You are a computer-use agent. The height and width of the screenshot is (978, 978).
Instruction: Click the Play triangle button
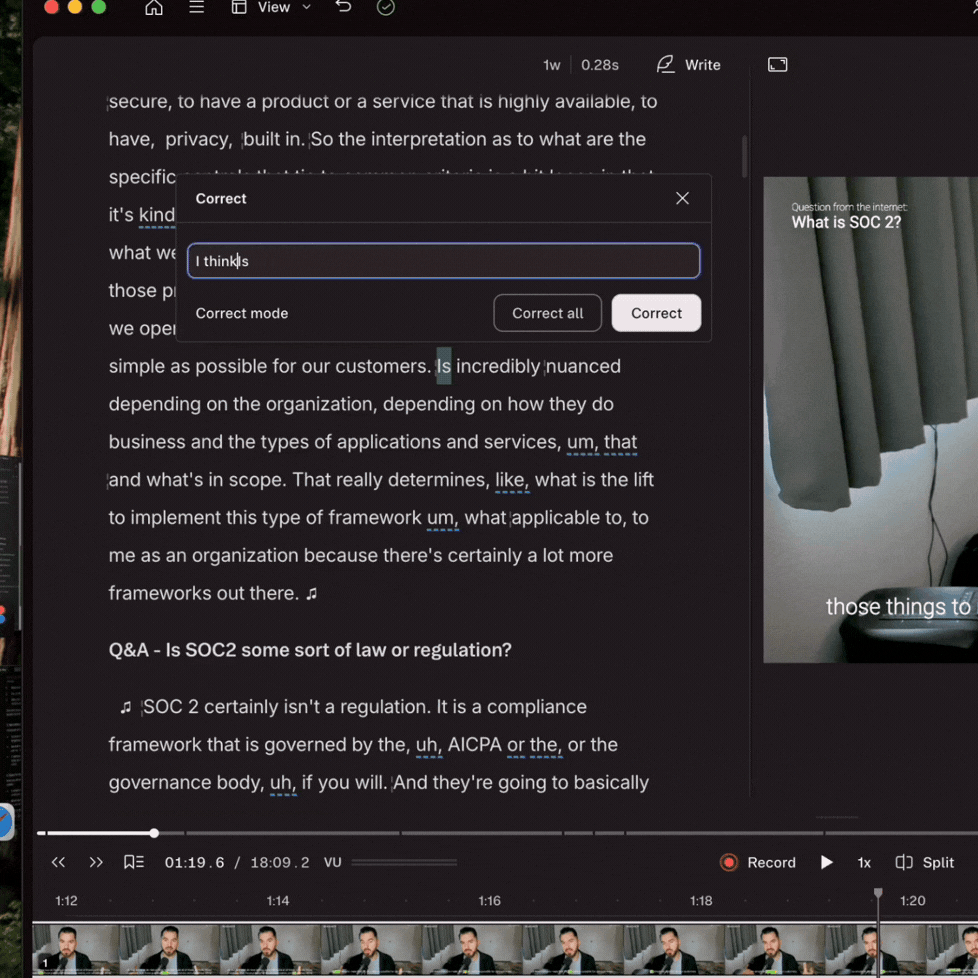pyautogui.click(x=826, y=863)
